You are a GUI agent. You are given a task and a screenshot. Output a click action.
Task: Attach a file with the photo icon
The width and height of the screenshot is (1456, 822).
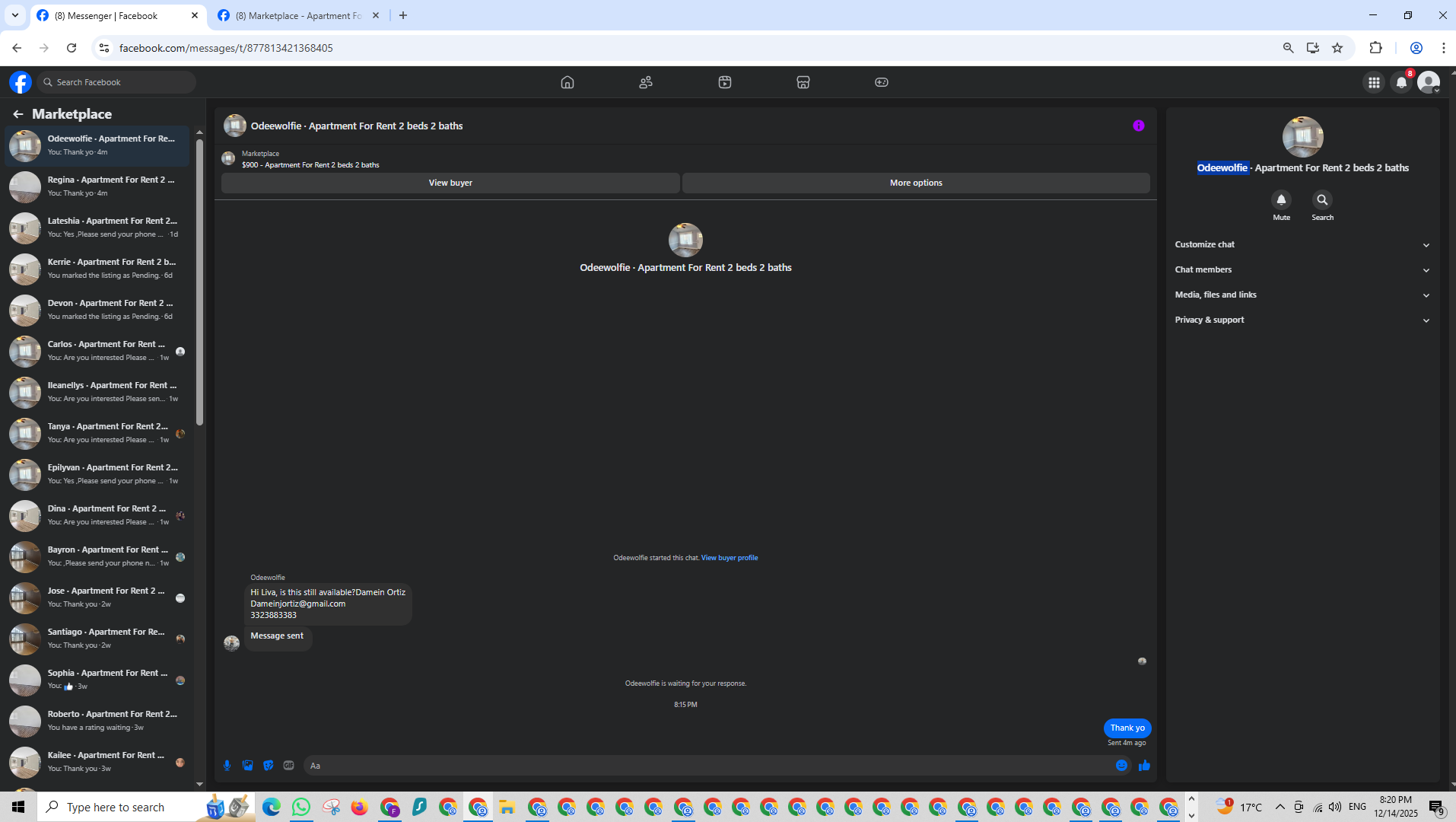[248, 766]
